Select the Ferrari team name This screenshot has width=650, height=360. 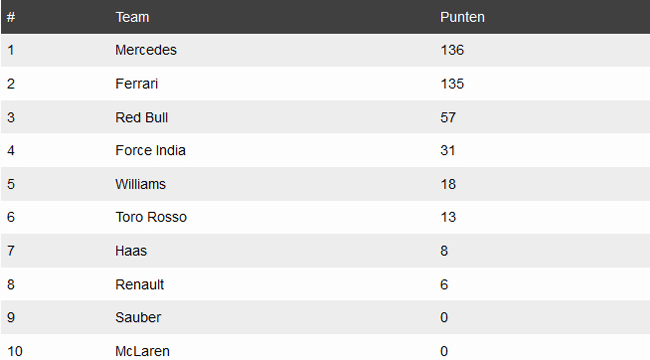[x=136, y=84]
